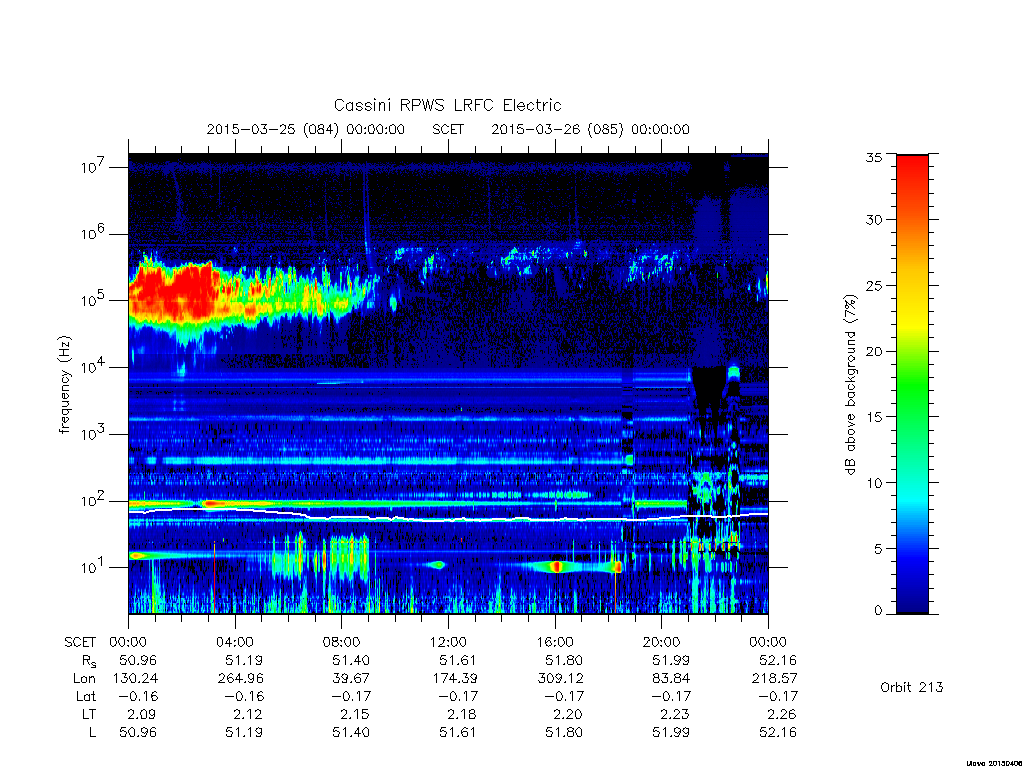Click the Orbit 213 label
The image size is (1024, 768).
pos(911,687)
